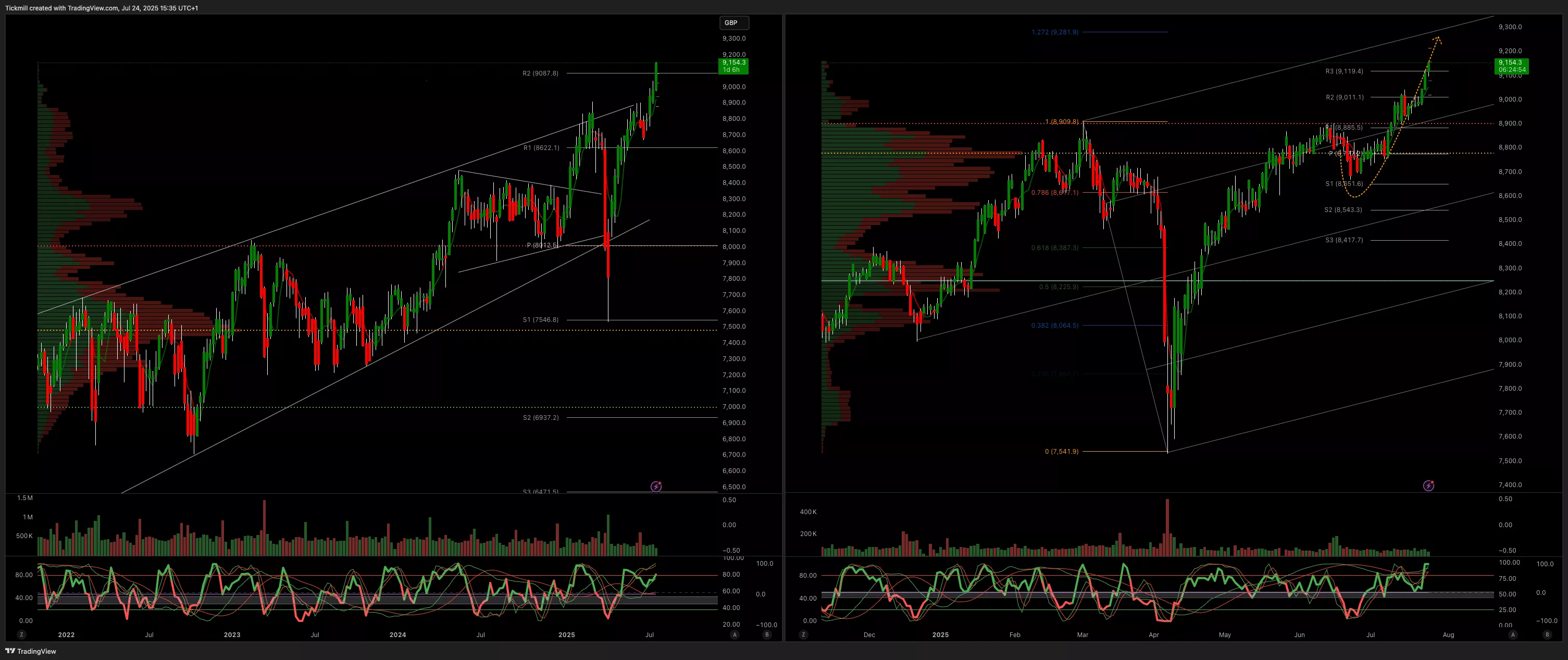Viewport: 1568px width, 660px height.
Task: Click the B scale button on right chart
Action: pyautogui.click(x=1547, y=634)
